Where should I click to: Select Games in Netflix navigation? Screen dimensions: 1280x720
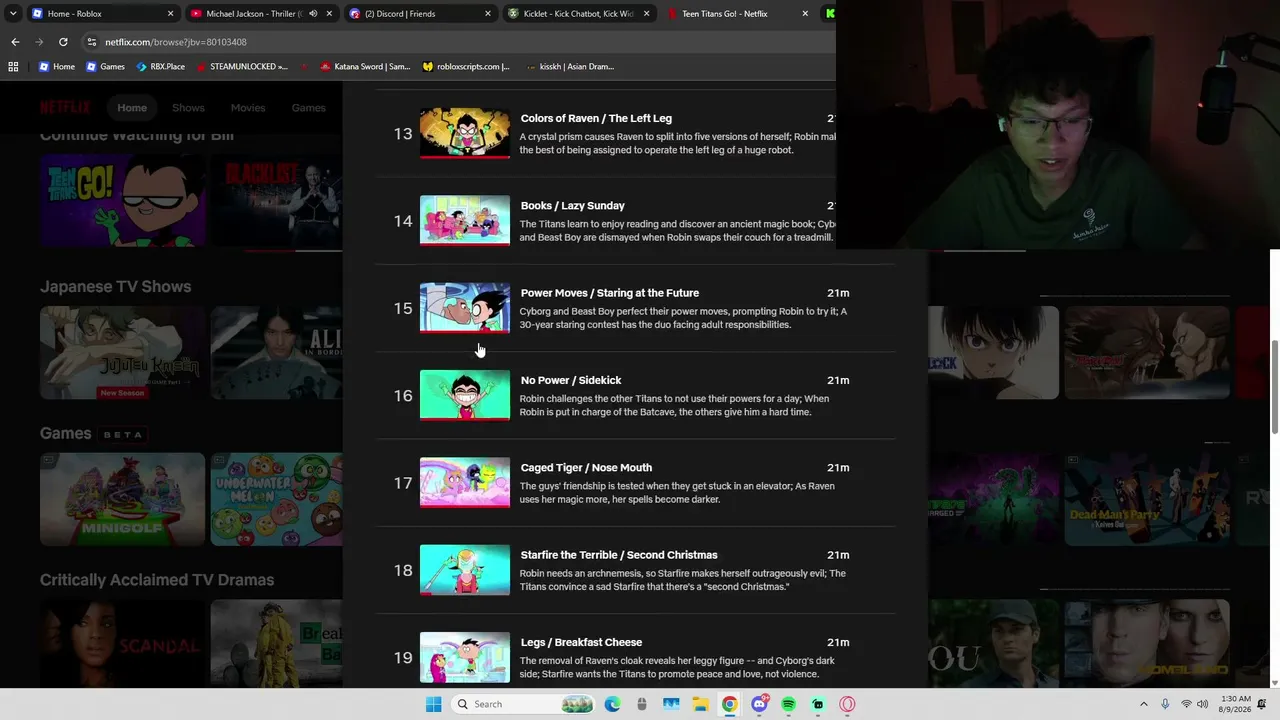[309, 108]
